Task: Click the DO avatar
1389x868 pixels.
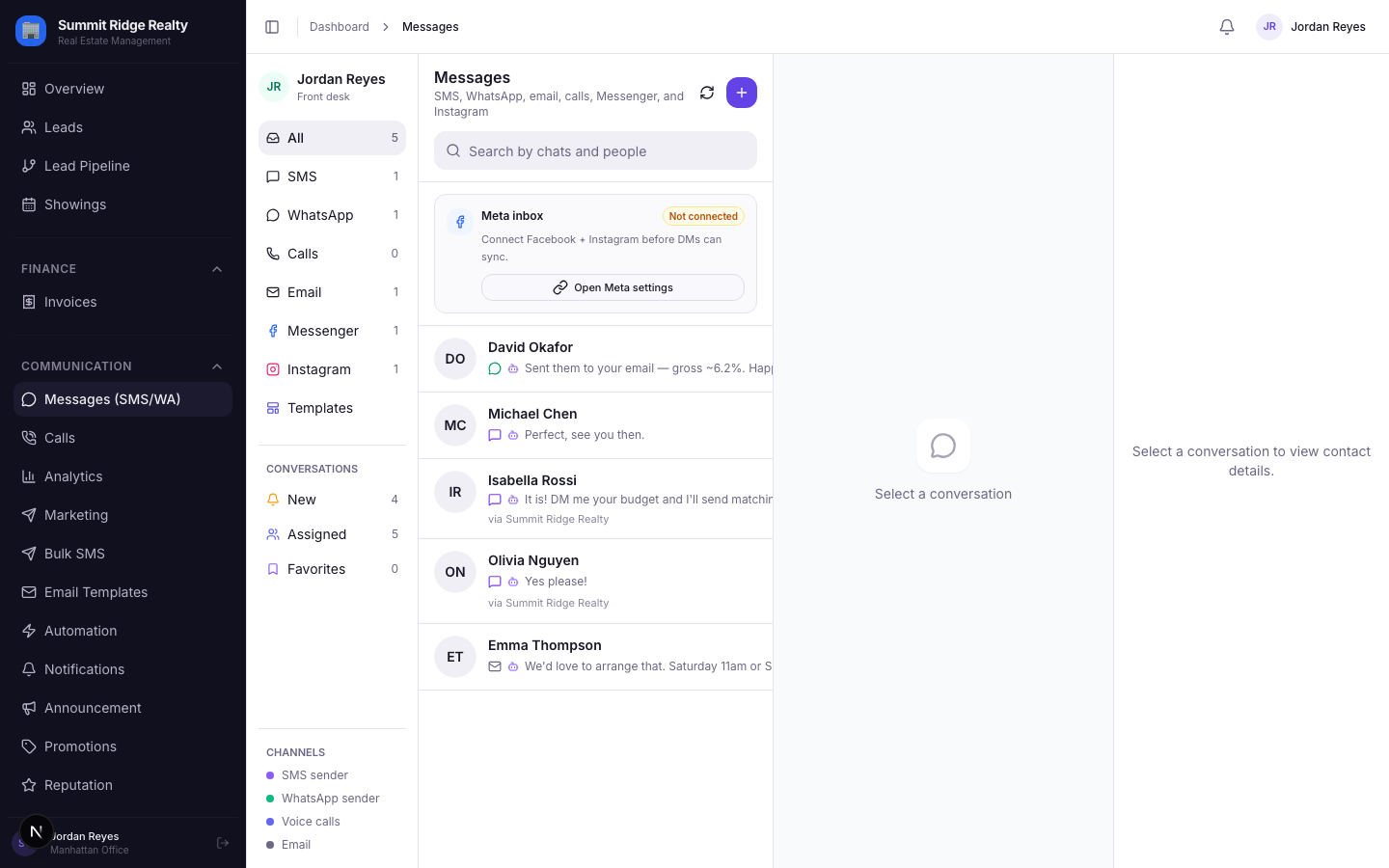Action: pos(455,359)
